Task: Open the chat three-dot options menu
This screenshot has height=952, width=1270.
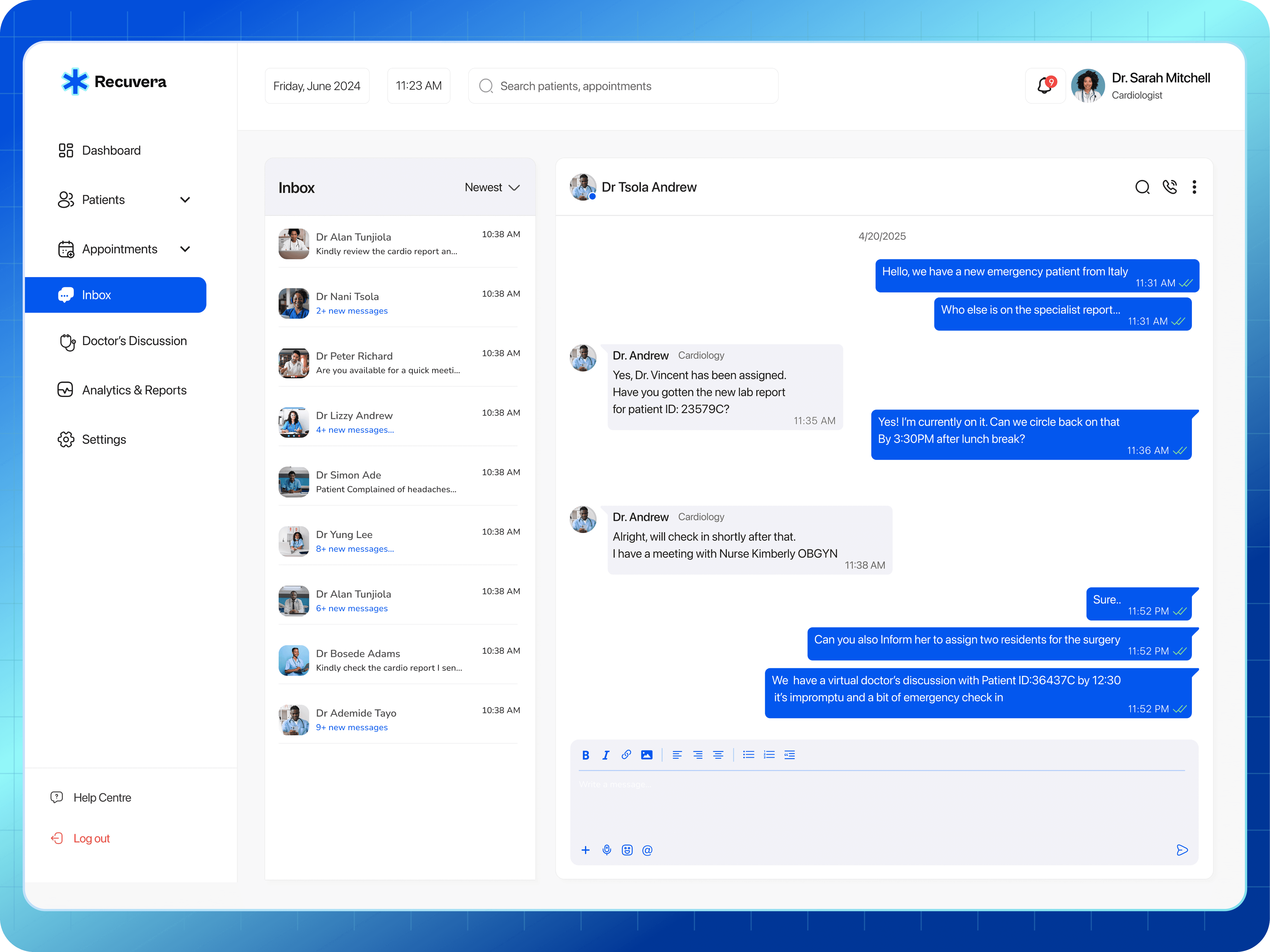Action: point(1194,187)
